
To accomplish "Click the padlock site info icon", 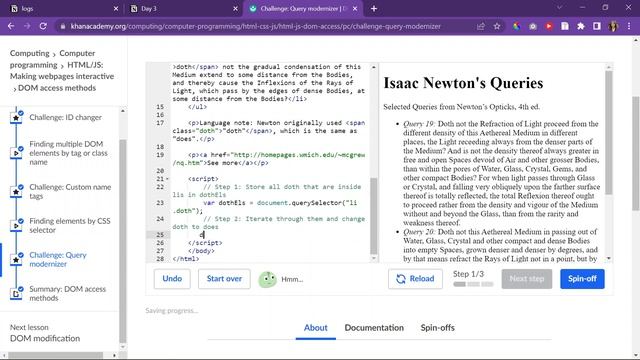I will coord(62,26).
